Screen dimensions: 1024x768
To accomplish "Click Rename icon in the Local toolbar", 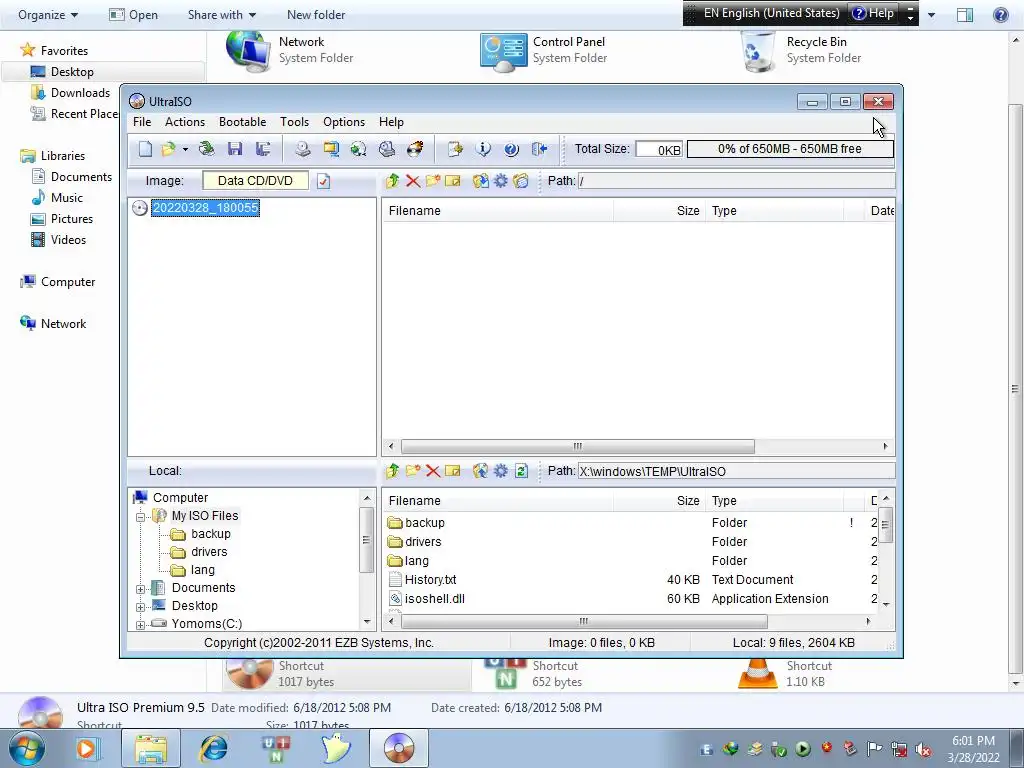I will (x=453, y=471).
